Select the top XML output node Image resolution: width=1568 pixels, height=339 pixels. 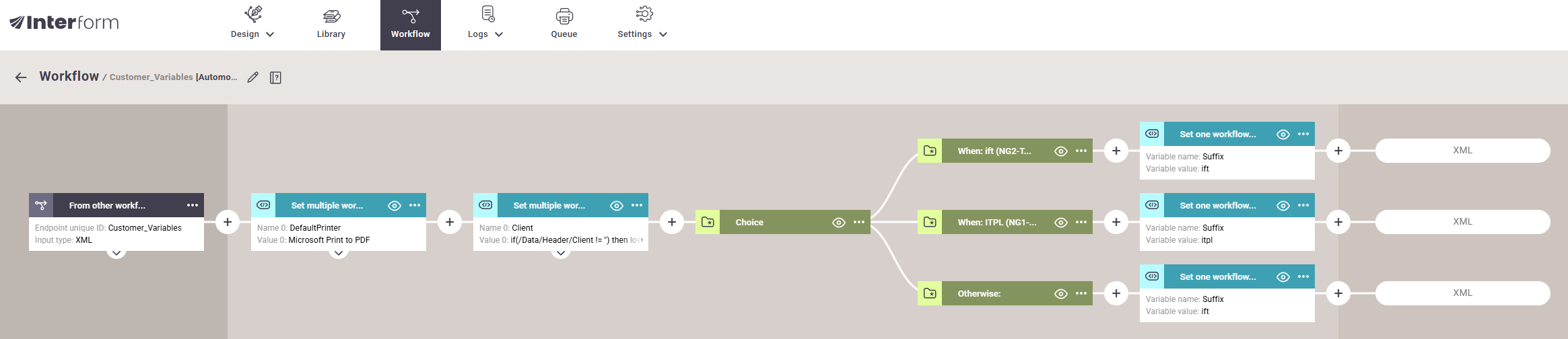1462,151
